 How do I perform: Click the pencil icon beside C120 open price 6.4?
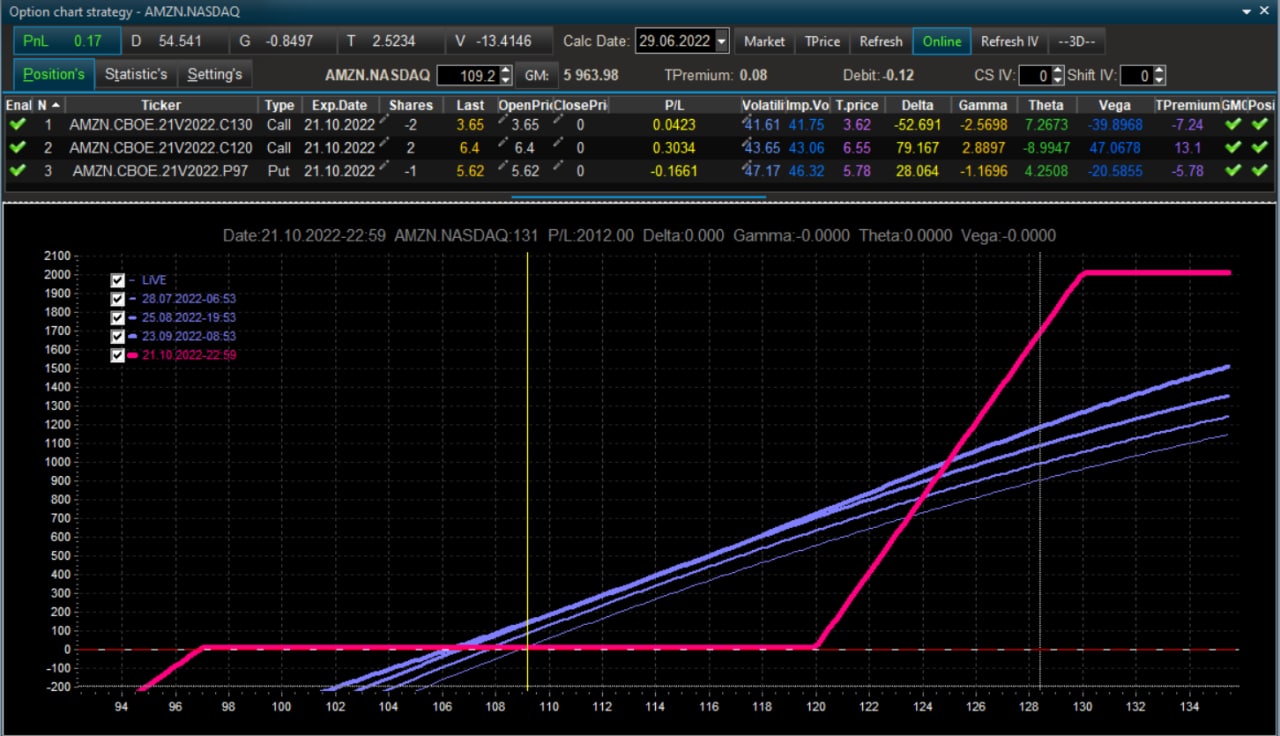tap(503, 143)
